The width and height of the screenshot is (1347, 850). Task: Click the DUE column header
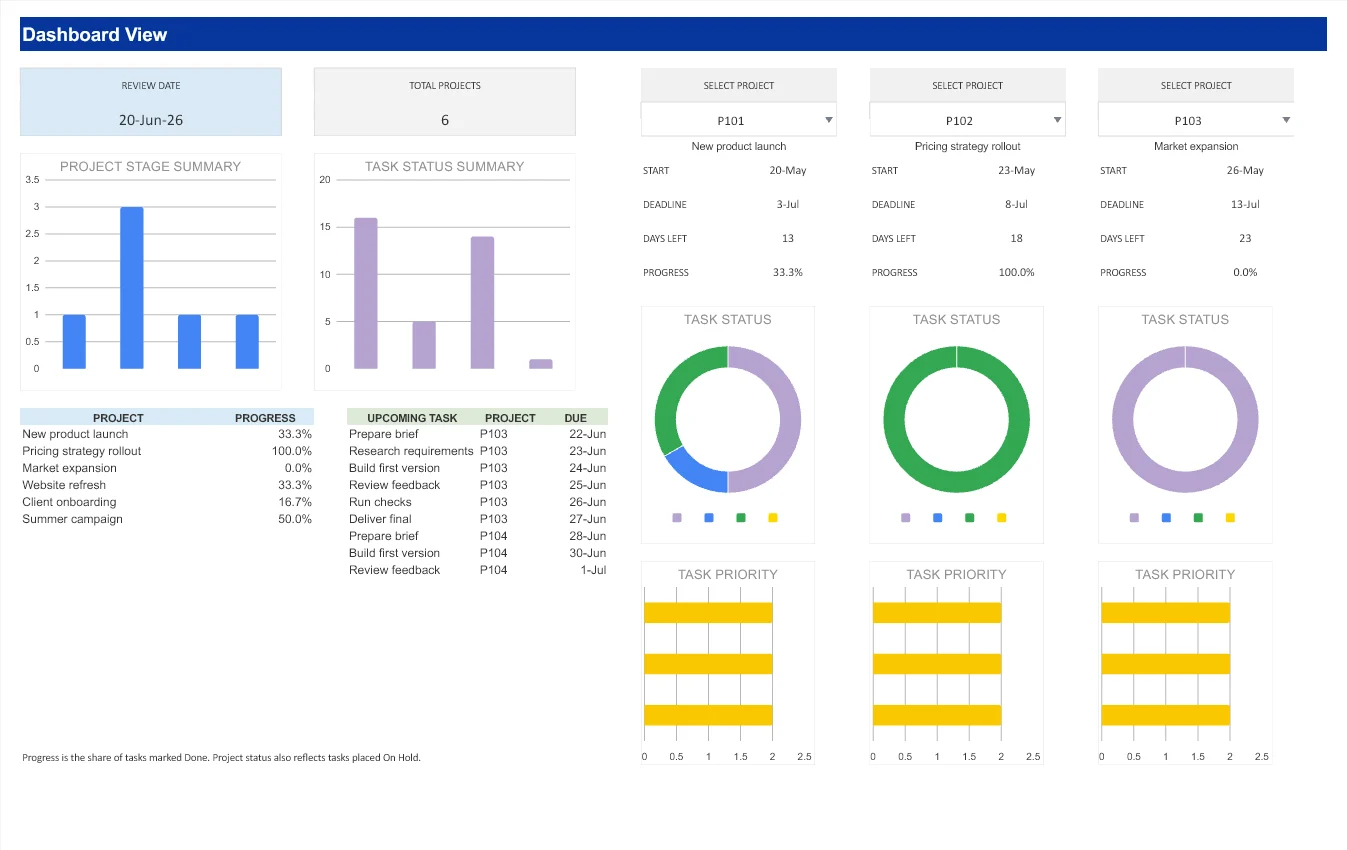pos(576,418)
